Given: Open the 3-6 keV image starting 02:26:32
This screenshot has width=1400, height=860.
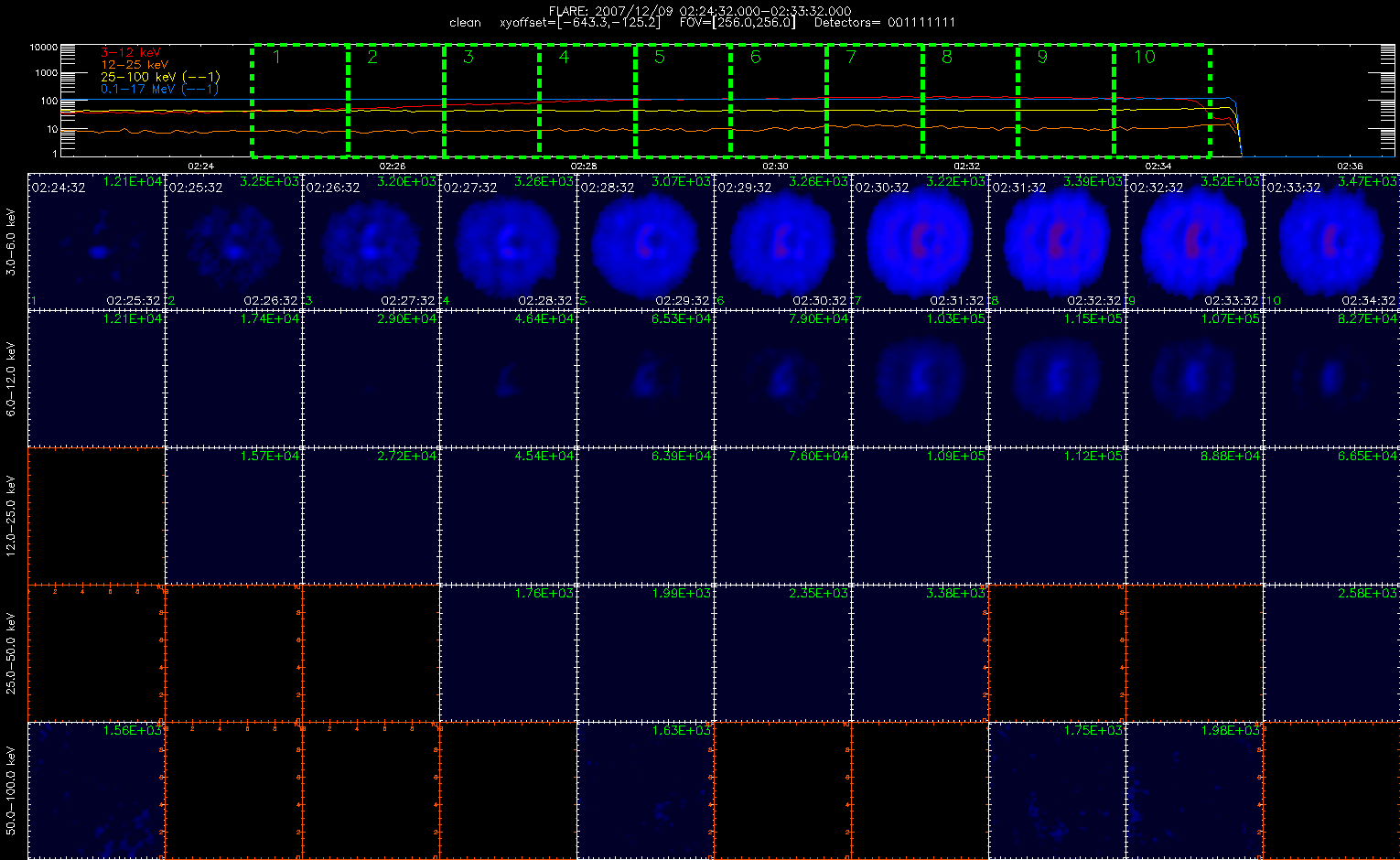Looking at the screenshot, I should (x=372, y=242).
